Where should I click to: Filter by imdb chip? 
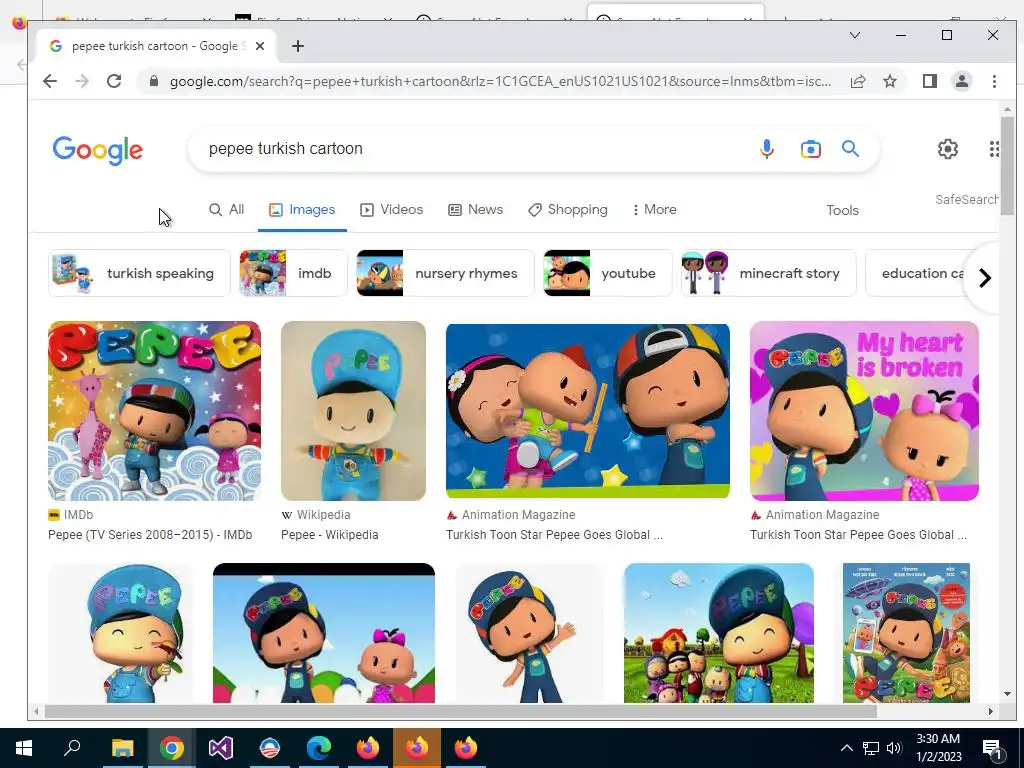point(293,273)
